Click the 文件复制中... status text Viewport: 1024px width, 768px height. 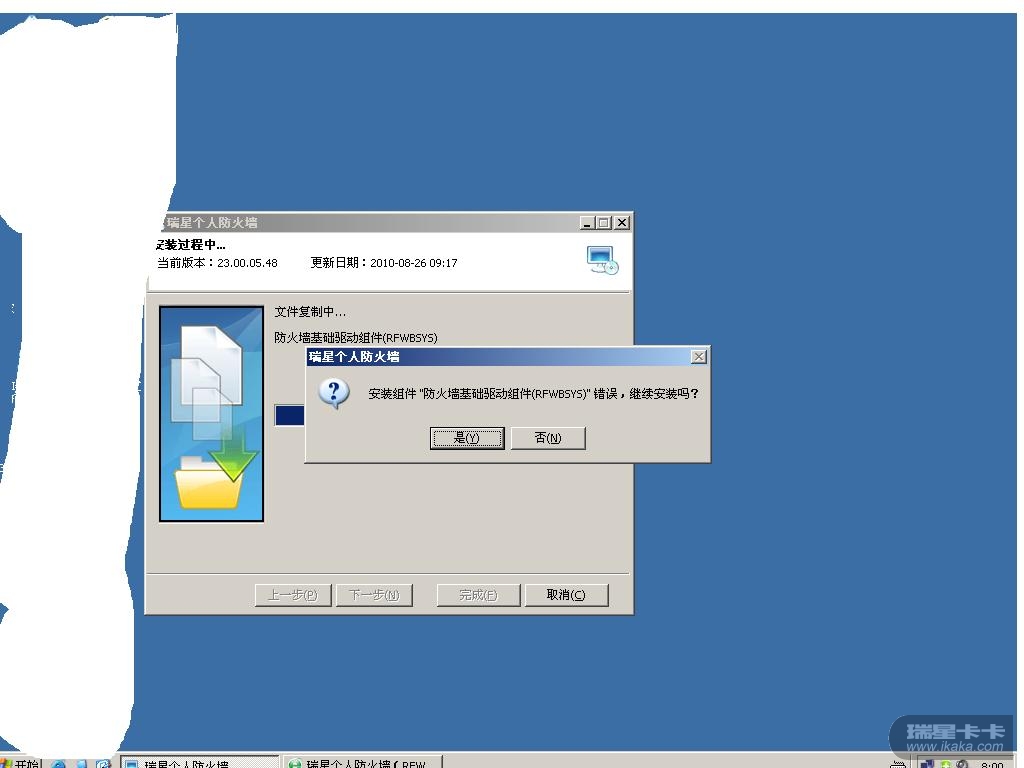(310, 312)
